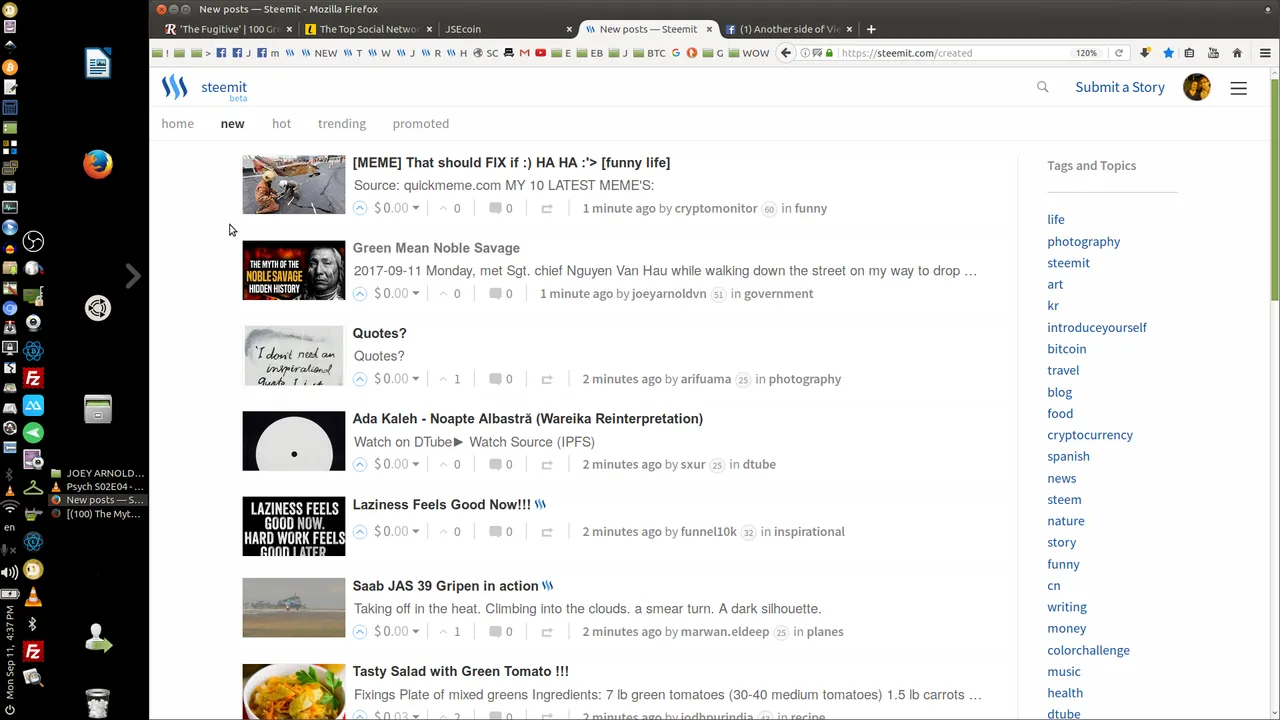Open comments on the Green Mean Noble Savage post
The height and width of the screenshot is (720, 1280).
[x=500, y=293]
